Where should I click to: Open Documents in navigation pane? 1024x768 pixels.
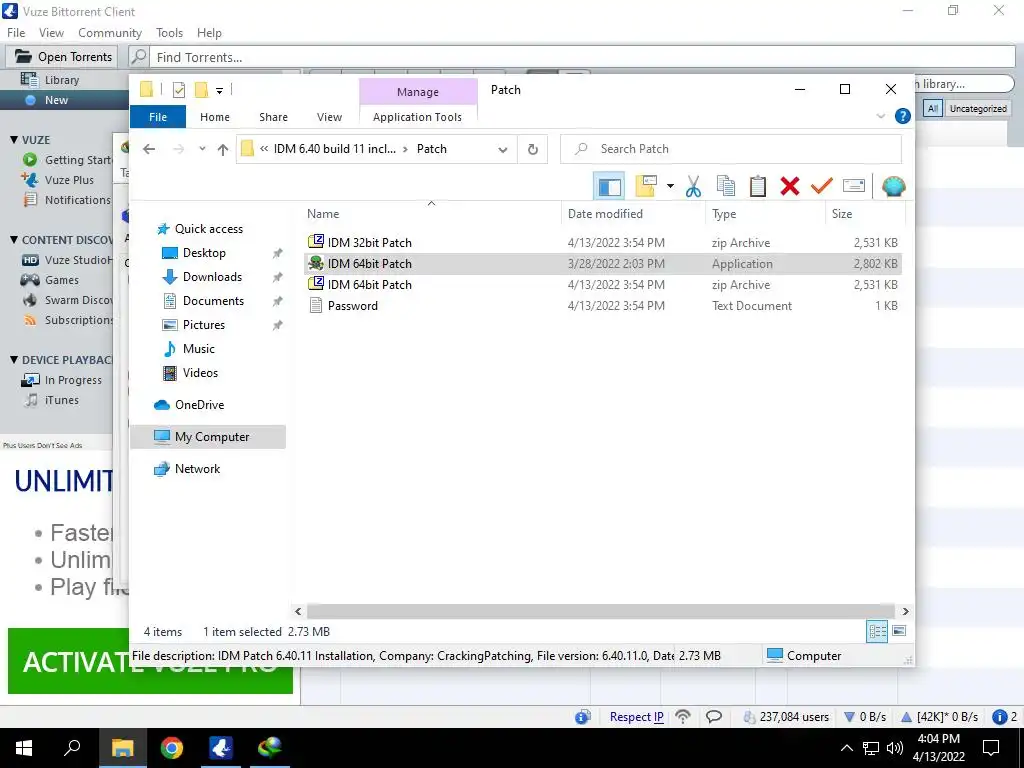click(x=213, y=300)
